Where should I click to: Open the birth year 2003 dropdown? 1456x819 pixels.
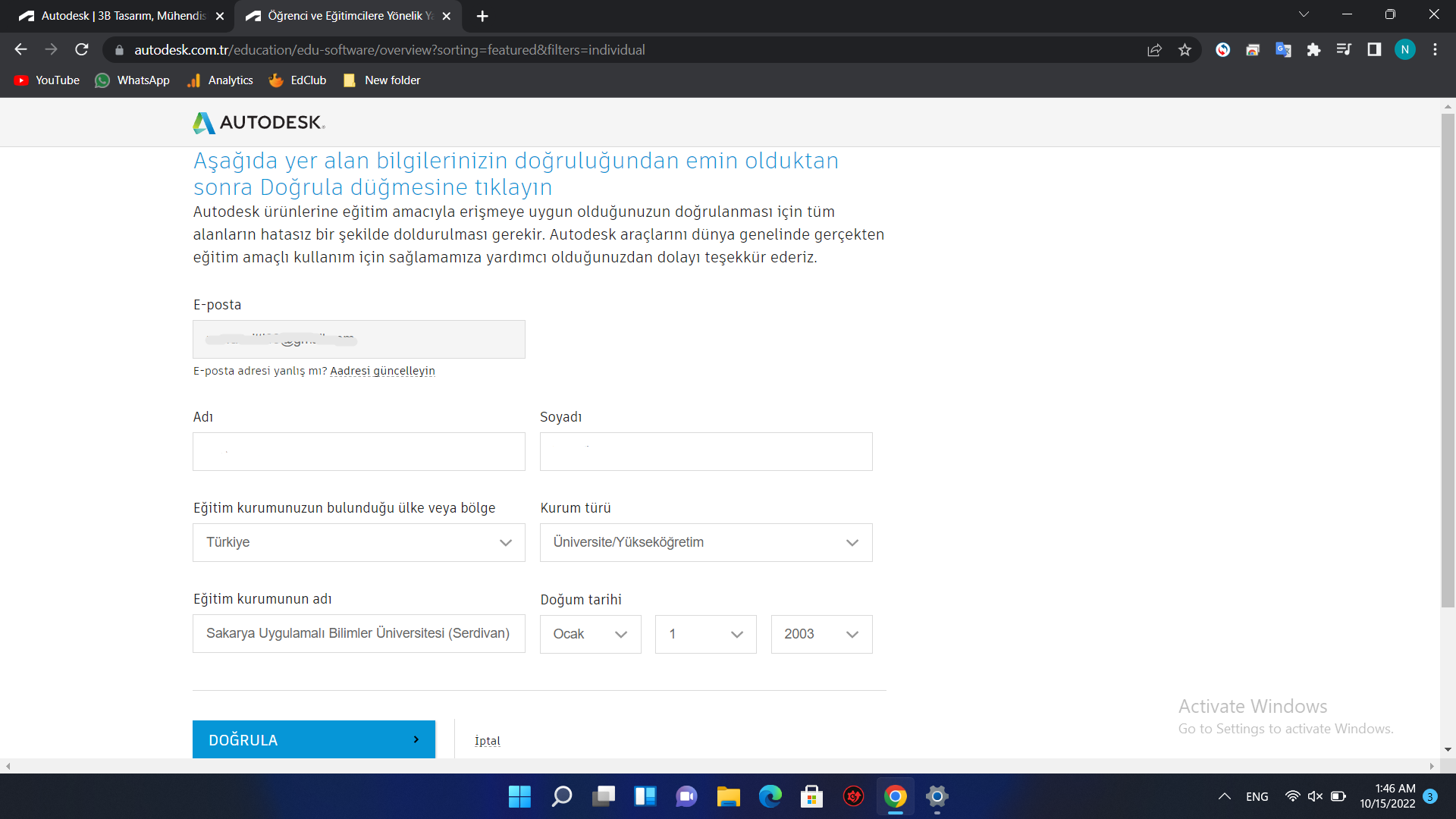pos(821,634)
